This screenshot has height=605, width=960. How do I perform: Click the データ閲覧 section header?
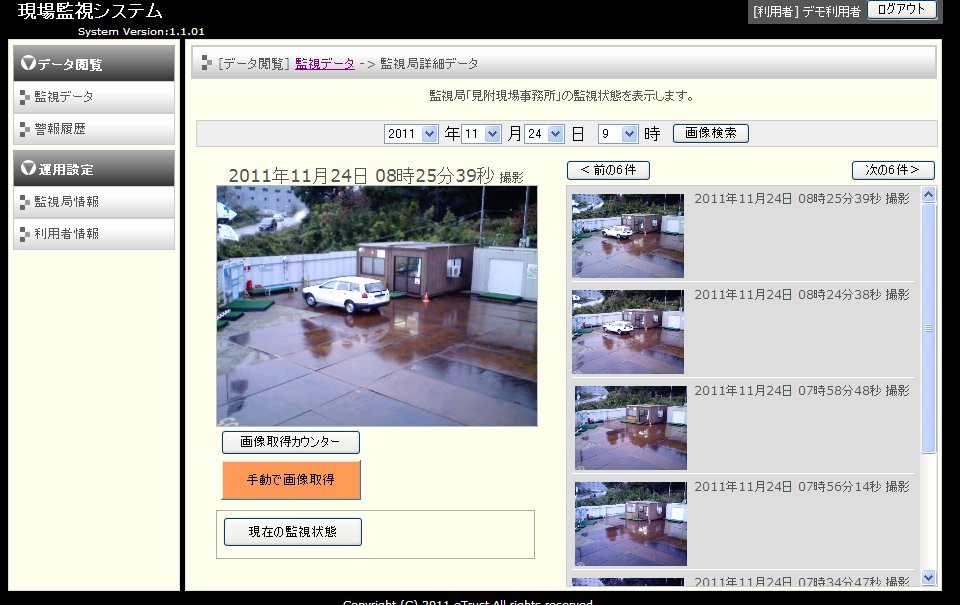94,63
